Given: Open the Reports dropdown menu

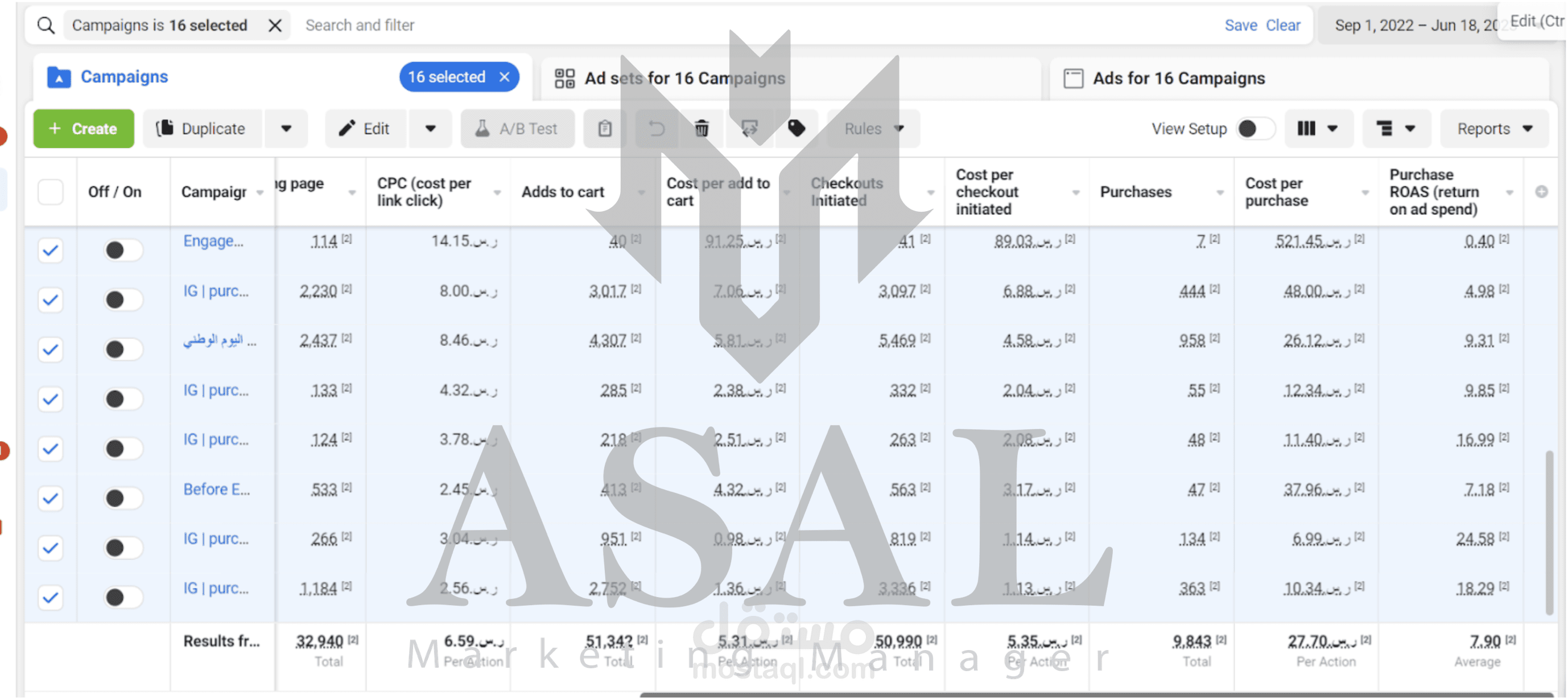Looking at the screenshot, I should click(1495, 129).
